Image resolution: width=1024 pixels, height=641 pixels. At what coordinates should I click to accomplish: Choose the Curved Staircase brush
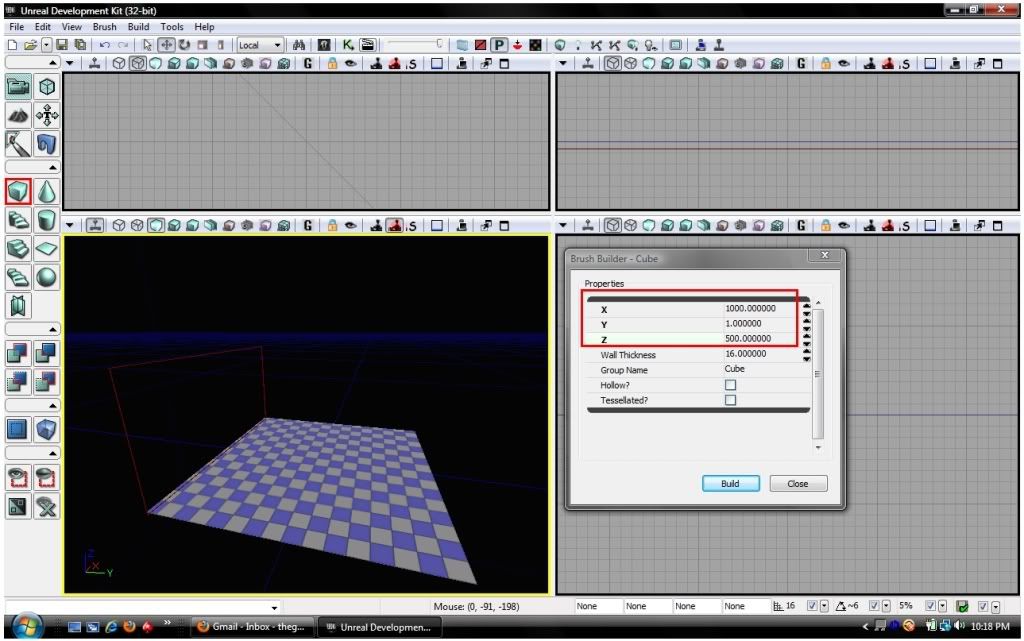[18, 220]
